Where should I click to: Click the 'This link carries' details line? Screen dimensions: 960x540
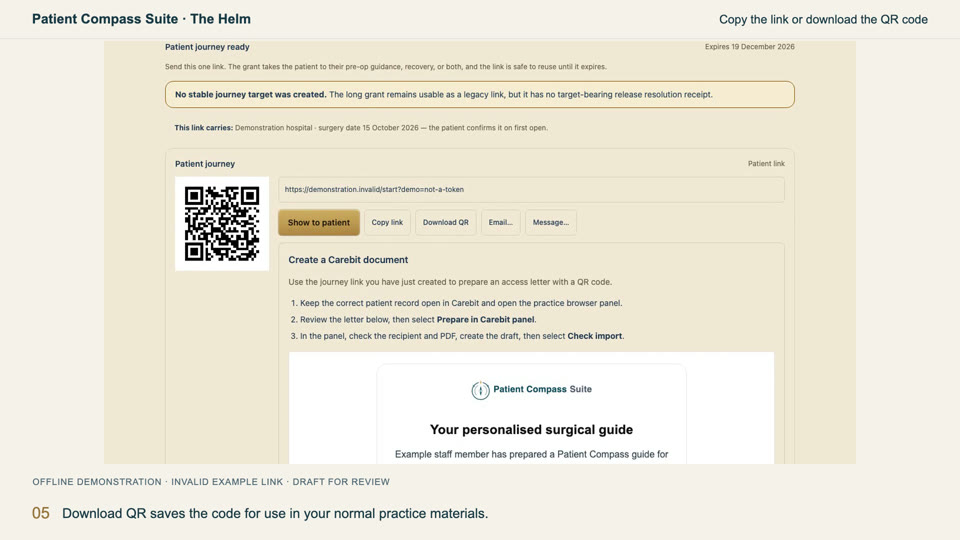coord(361,128)
